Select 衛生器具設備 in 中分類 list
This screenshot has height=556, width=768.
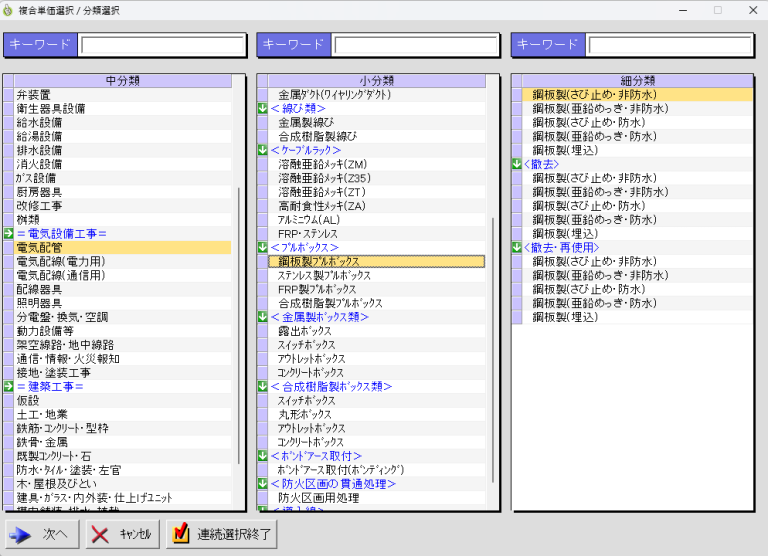pyautogui.click(x=122, y=108)
